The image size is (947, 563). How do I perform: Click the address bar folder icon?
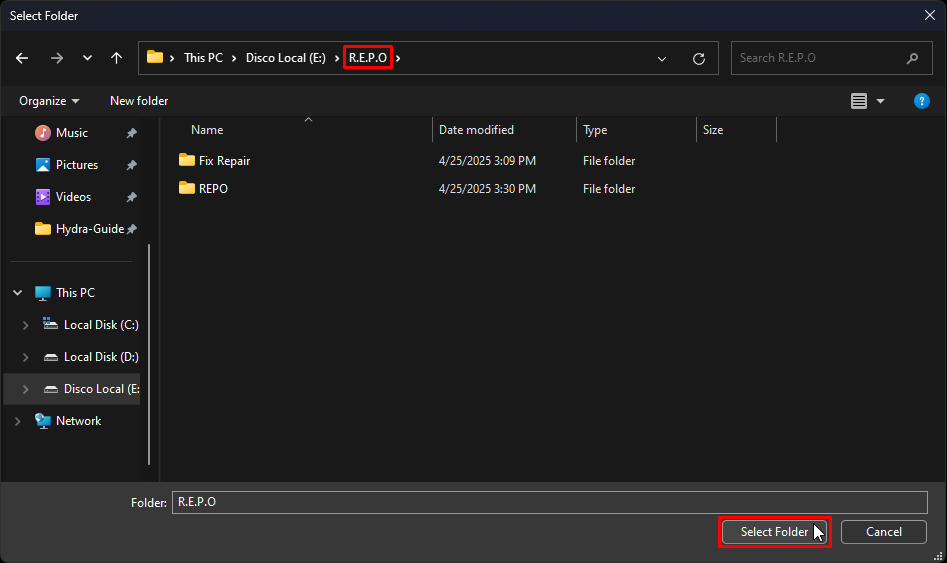click(155, 57)
